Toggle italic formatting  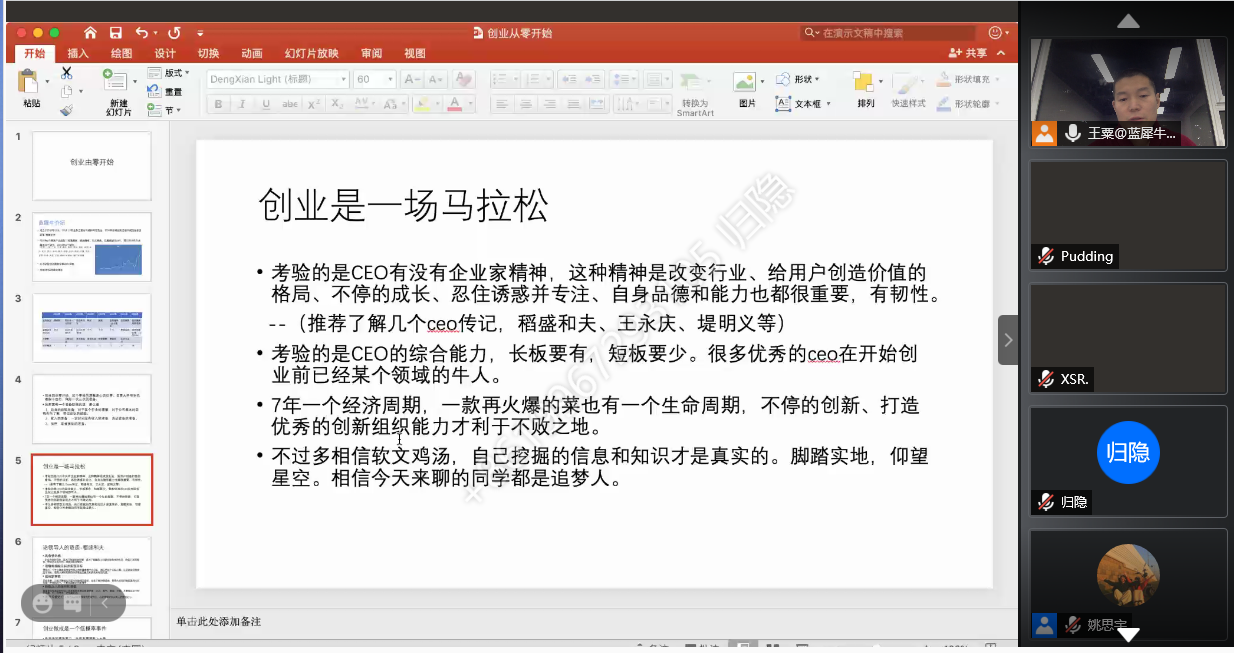pyautogui.click(x=243, y=104)
